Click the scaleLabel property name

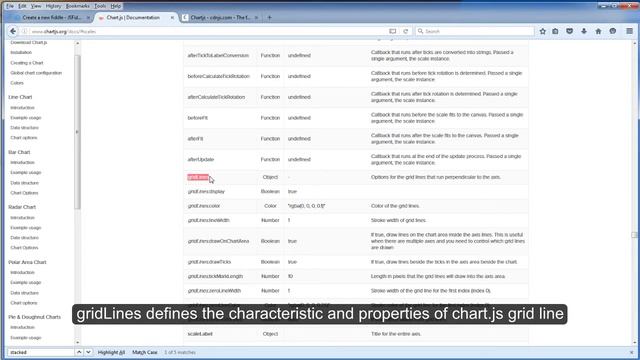tap(200, 334)
